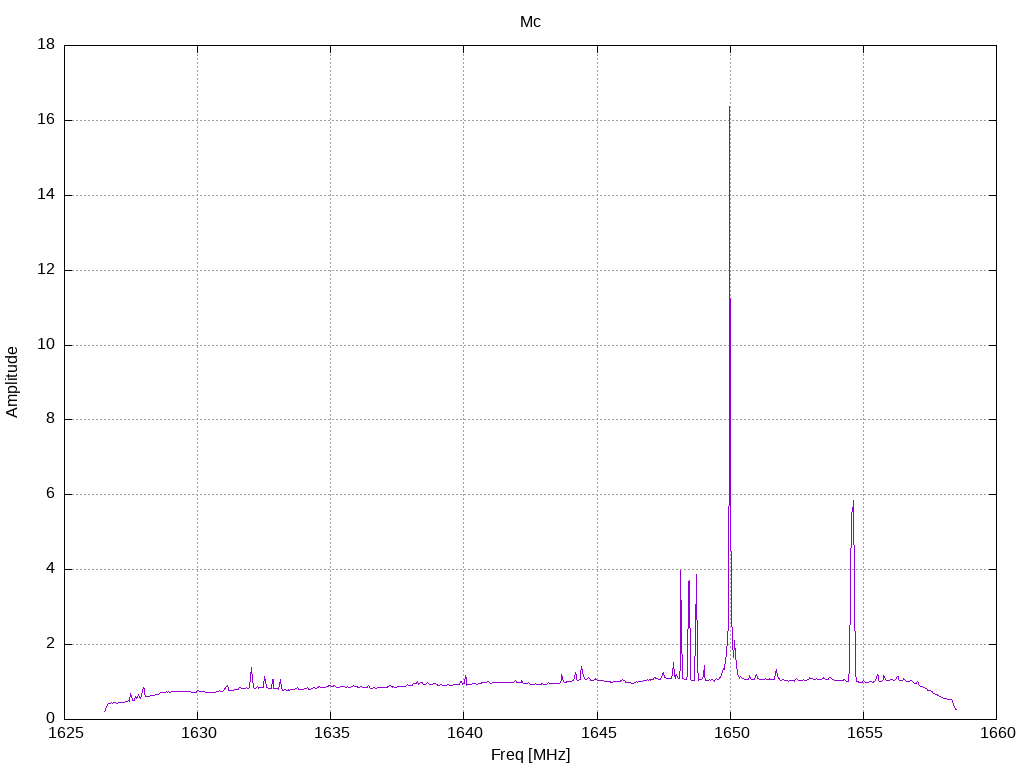Click x-axis tick label 1655

[x=865, y=733]
